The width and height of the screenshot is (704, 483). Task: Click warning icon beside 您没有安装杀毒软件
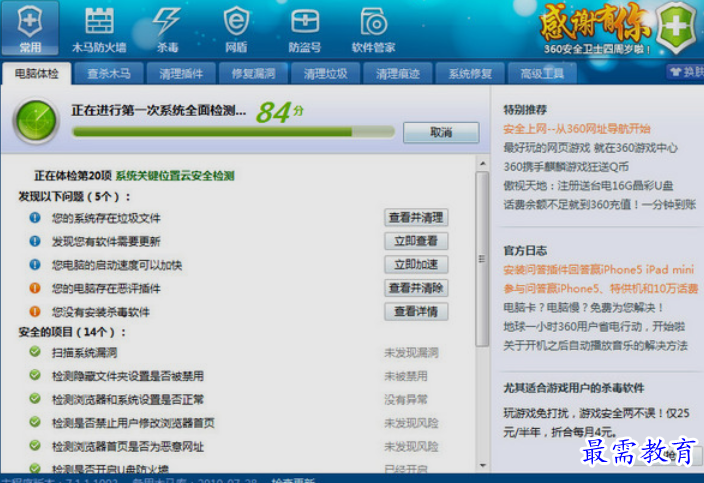[35, 312]
